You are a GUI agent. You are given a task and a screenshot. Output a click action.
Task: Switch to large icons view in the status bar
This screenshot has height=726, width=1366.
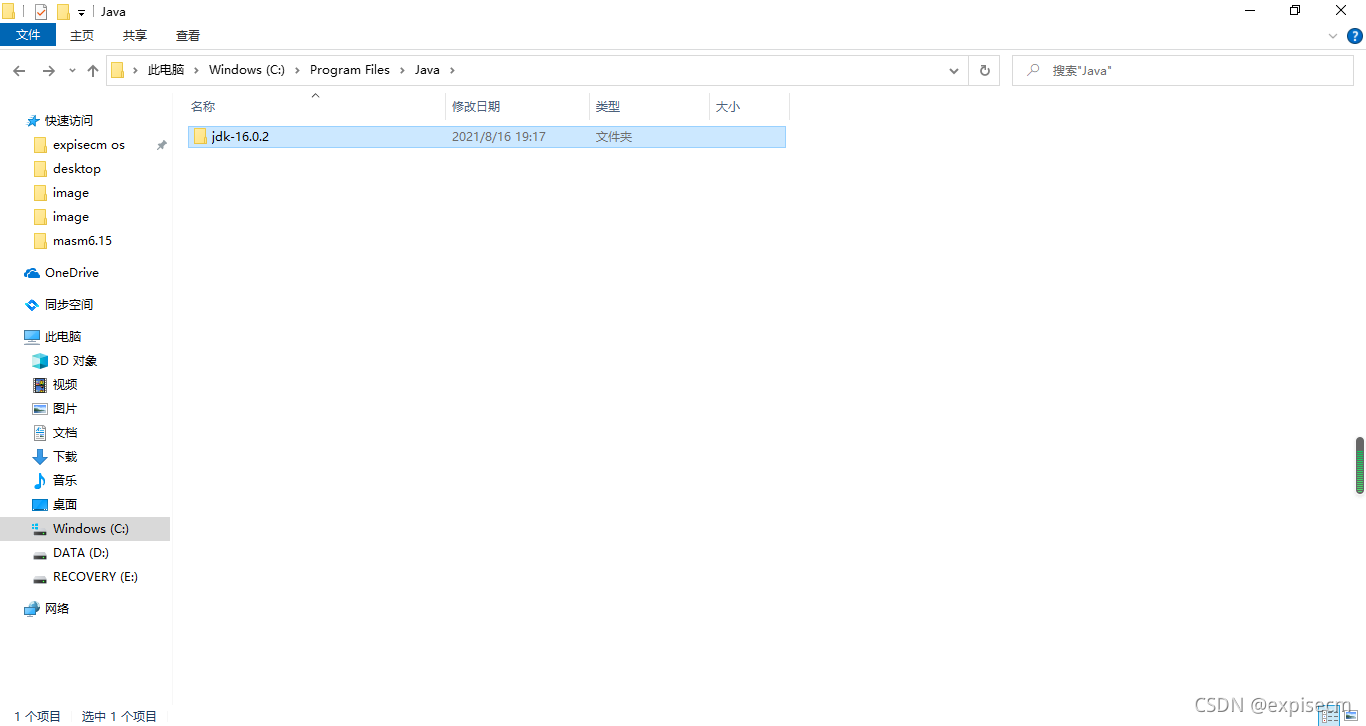(x=1350, y=716)
